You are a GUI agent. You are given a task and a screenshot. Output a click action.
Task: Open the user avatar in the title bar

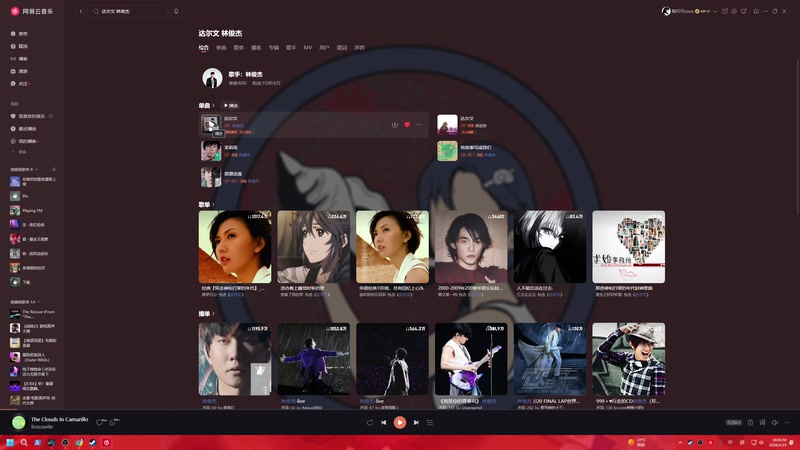point(666,11)
